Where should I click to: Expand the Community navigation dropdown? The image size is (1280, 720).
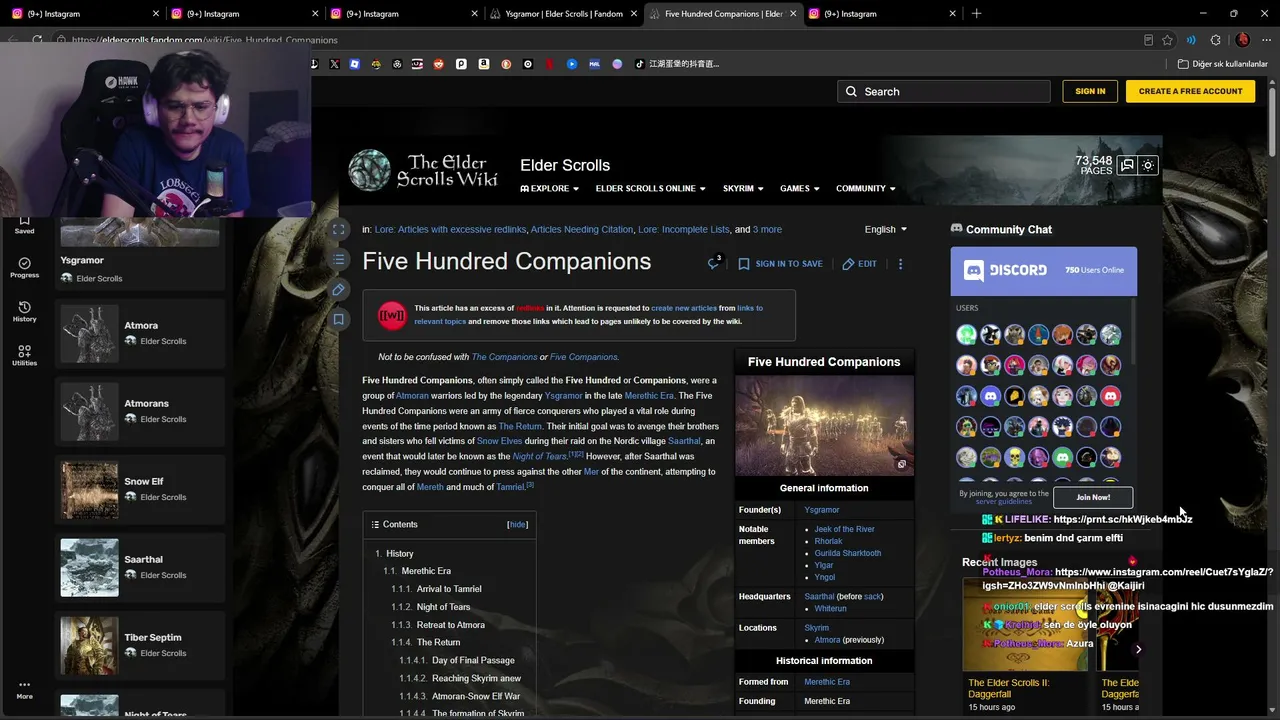tap(865, 188)
